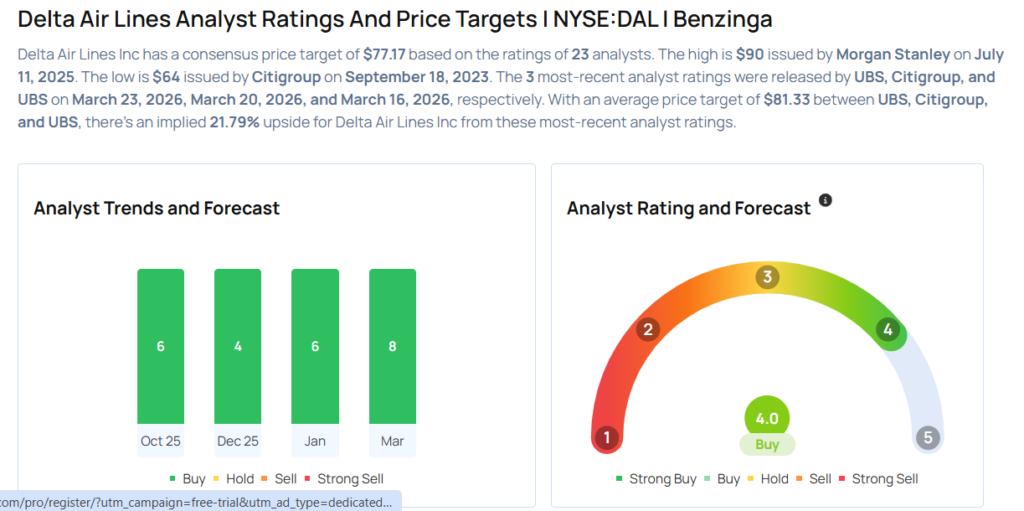
Task: Click gauge marker number 3
Action: [x=767, y=277]
